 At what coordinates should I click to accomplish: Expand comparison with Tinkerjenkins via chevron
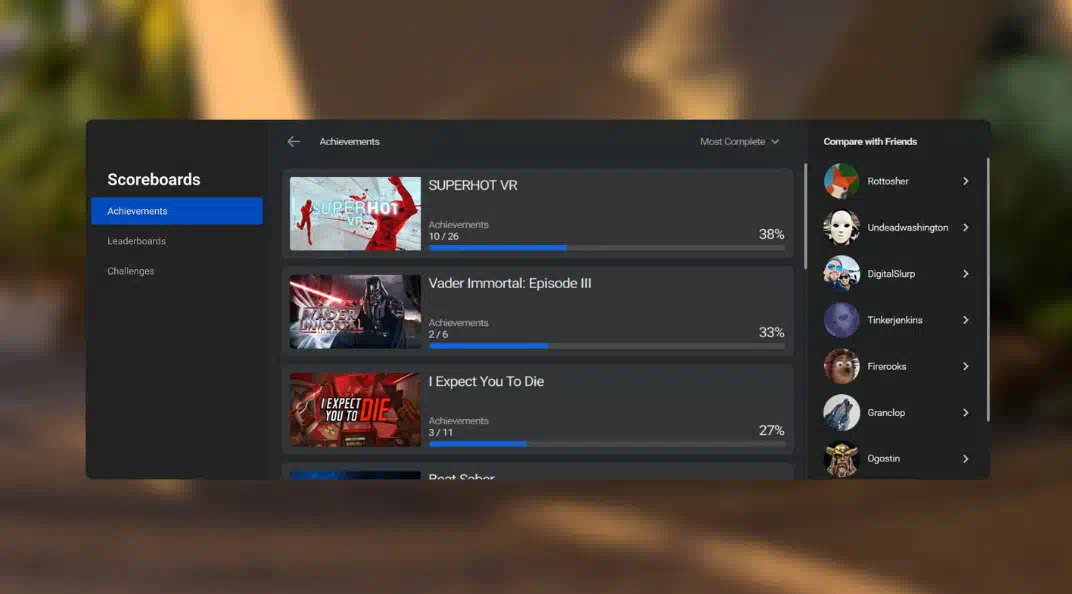(965, 320)
